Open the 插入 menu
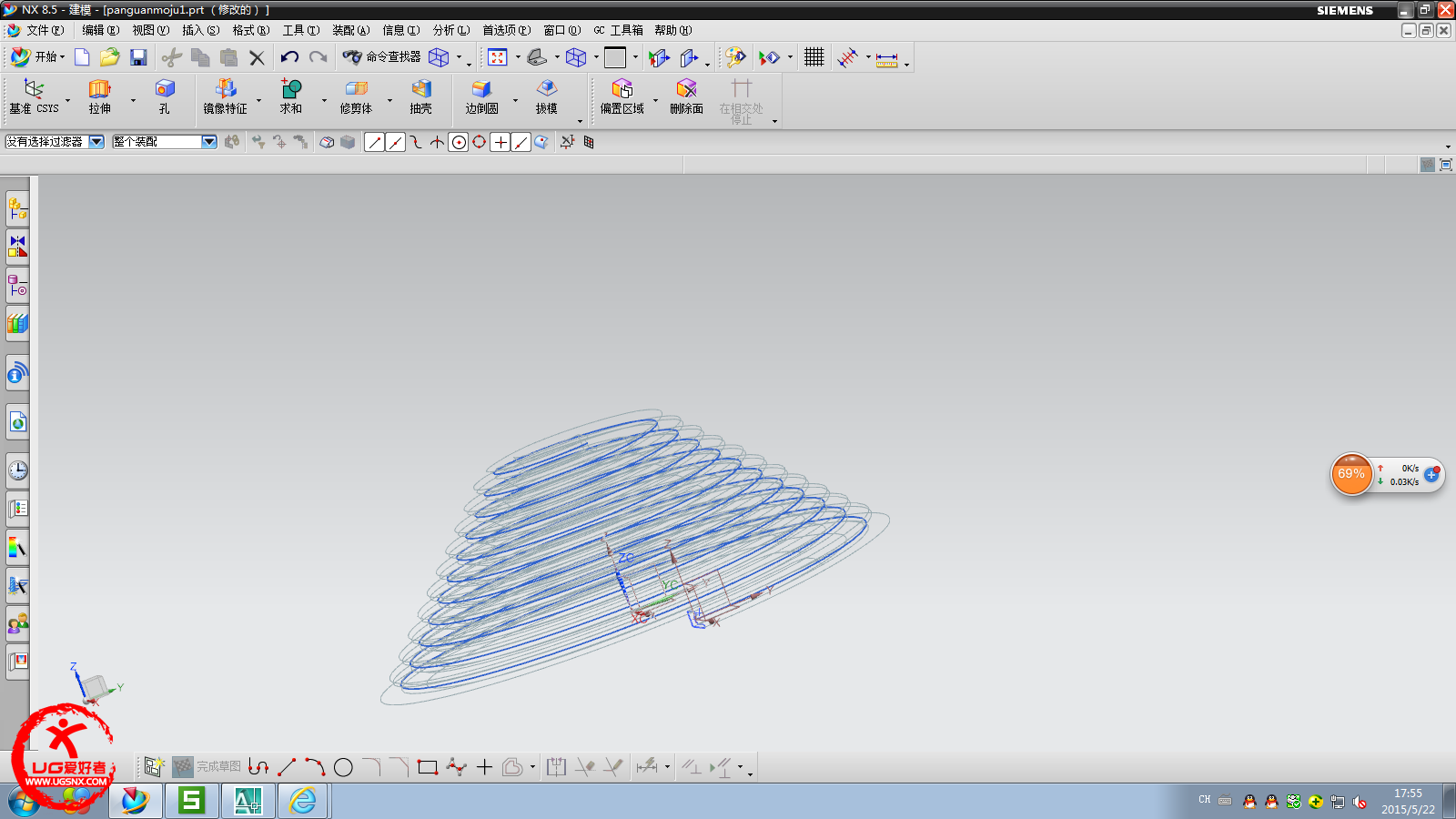 [x=200, y=30]
